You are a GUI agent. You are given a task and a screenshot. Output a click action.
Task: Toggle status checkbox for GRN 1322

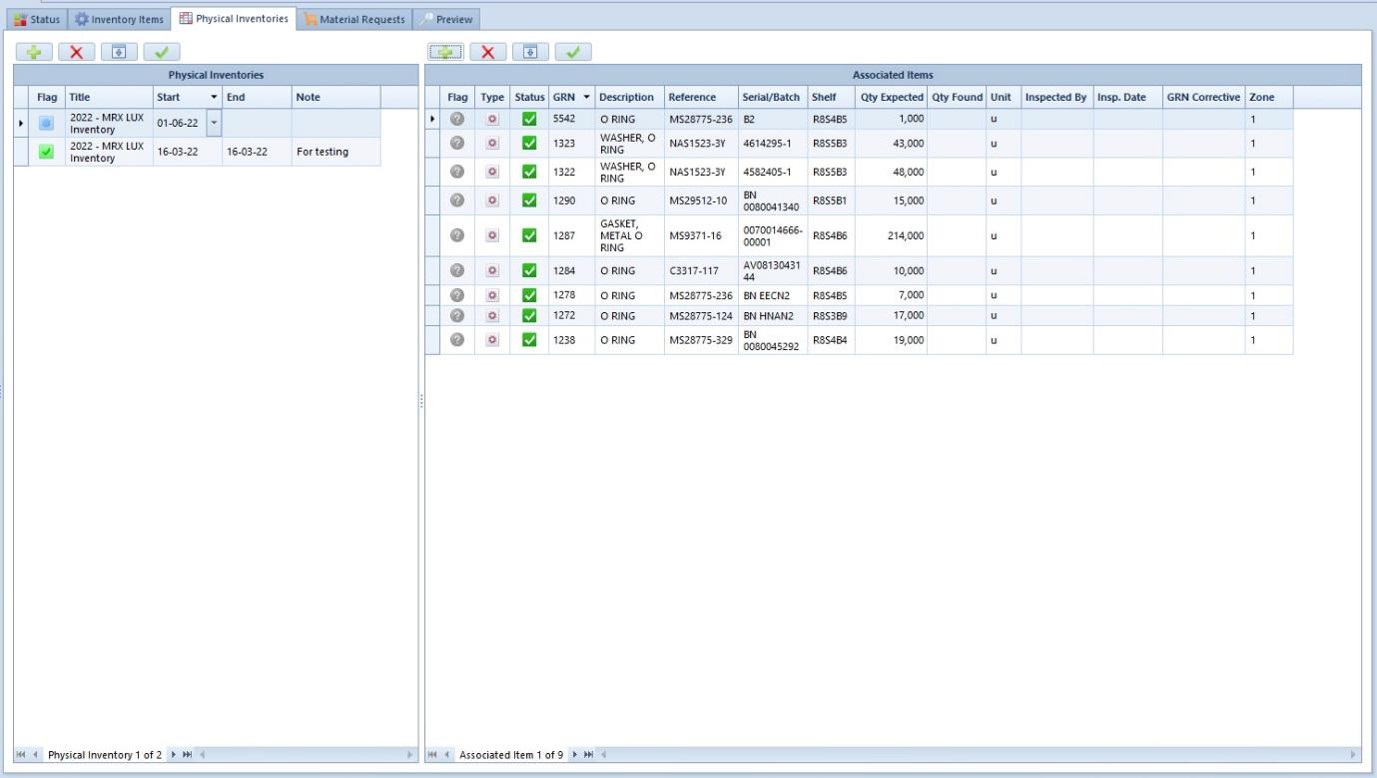[529, 172]
